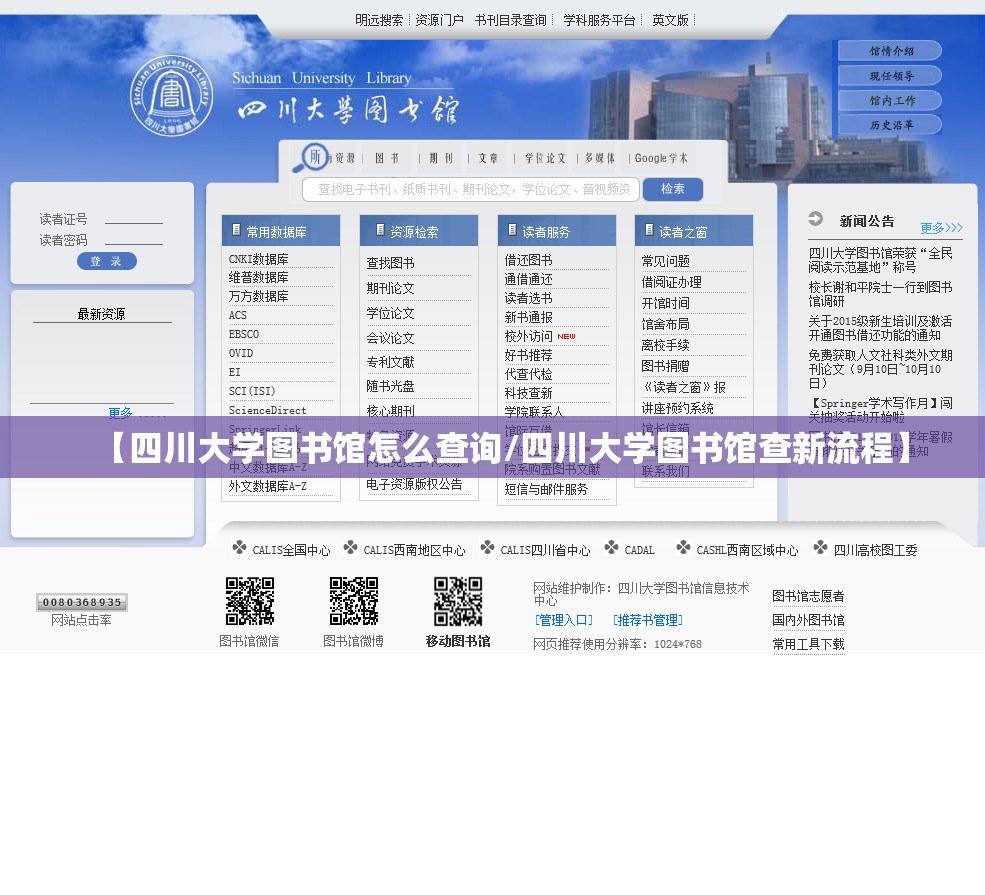The height and width of the screenshot is (895, 985).
Task: Select the 多媒体 search tab
Action: click(600, 158)
